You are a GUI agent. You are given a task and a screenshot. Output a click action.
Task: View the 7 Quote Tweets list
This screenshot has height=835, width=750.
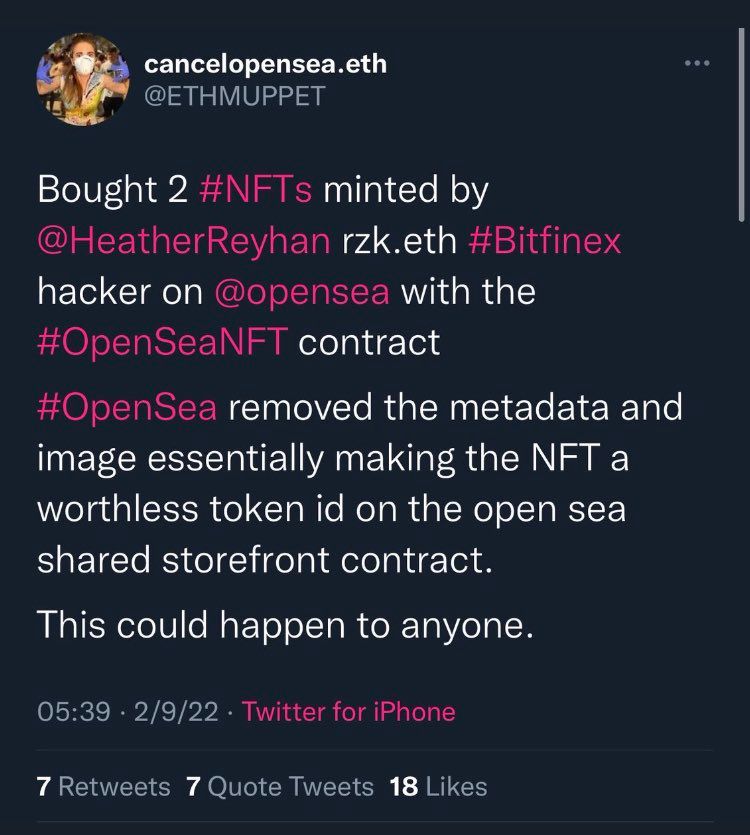coord(280,787)
